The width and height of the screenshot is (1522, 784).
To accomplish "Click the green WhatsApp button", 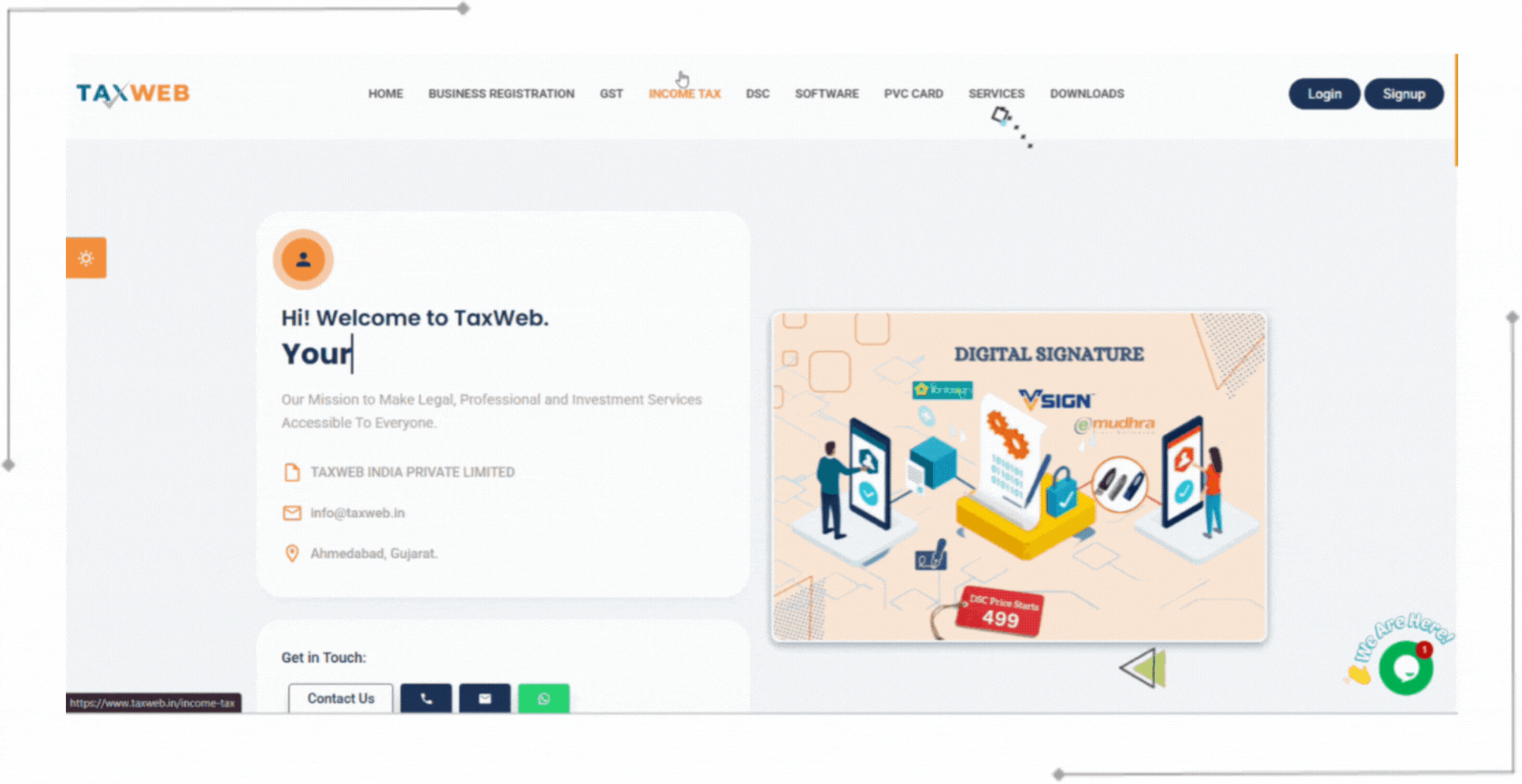I will pos(543,698).
